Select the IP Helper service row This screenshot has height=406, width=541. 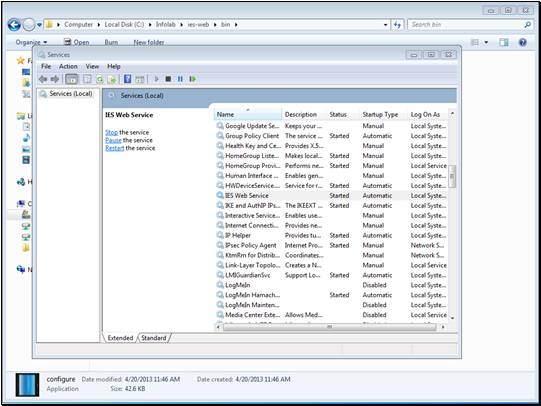331,235
